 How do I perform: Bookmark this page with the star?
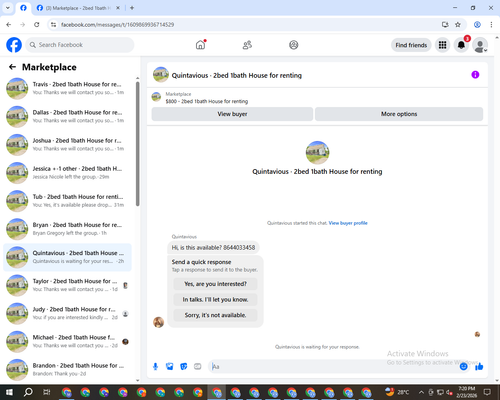(x=458, y=25)
